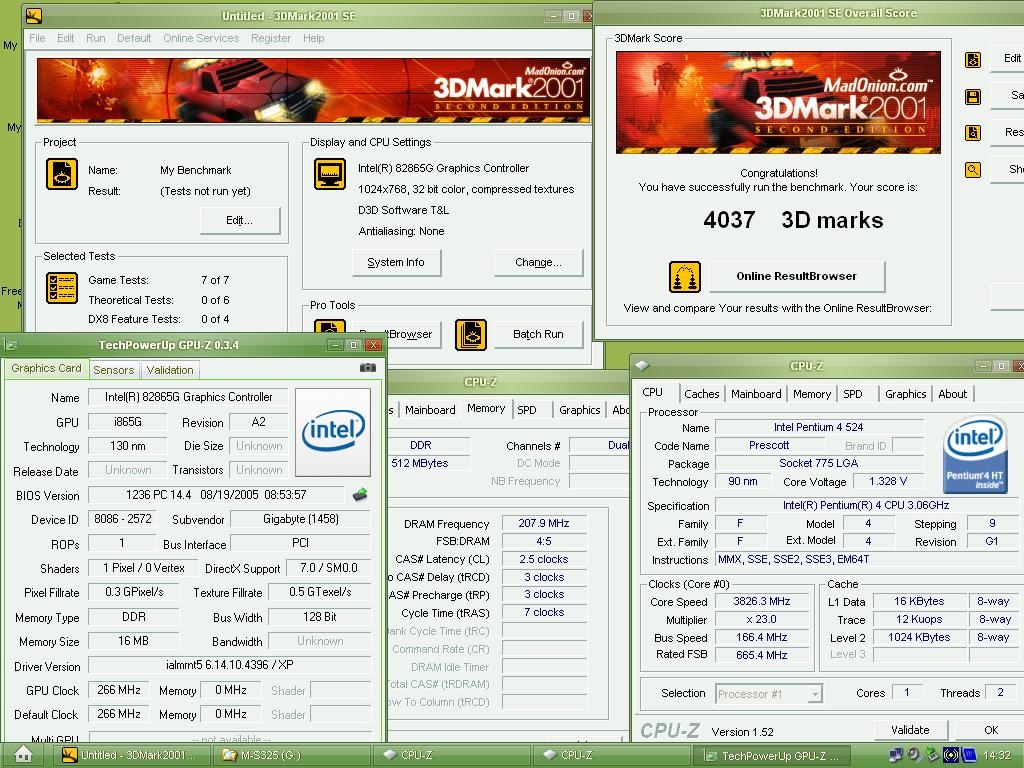1024x768 pixels.
Task: Click the taskbar clock showing 14:32
Action: (x=997, y=756)
